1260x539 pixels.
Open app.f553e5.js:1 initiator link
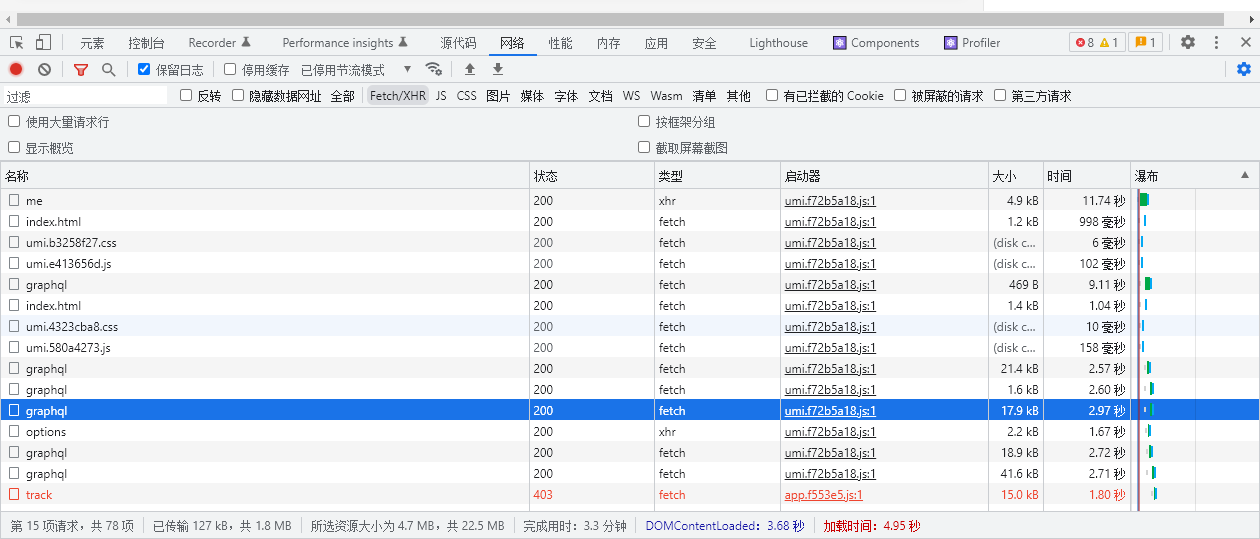pos(823,495)
